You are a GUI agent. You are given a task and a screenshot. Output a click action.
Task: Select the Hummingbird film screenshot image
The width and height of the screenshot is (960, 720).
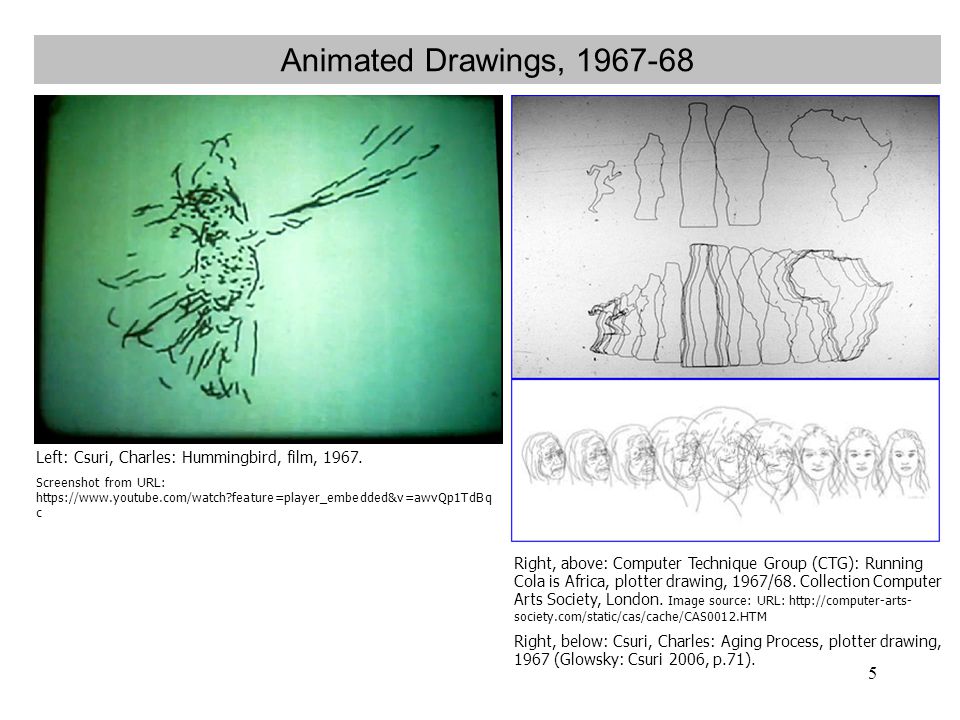point(268,269)
